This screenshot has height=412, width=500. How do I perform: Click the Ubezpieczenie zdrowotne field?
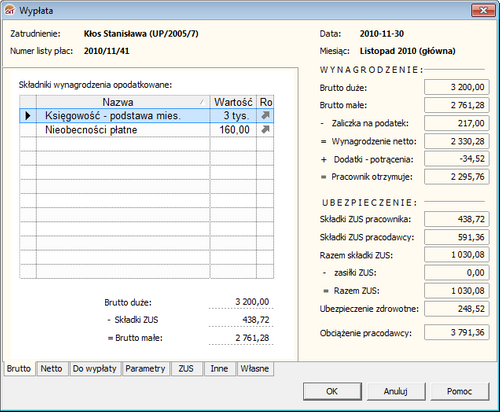[x=457, y=309]
